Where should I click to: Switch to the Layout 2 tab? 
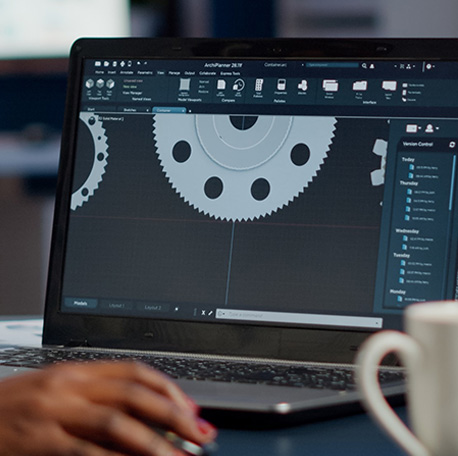tap(153, 307)
